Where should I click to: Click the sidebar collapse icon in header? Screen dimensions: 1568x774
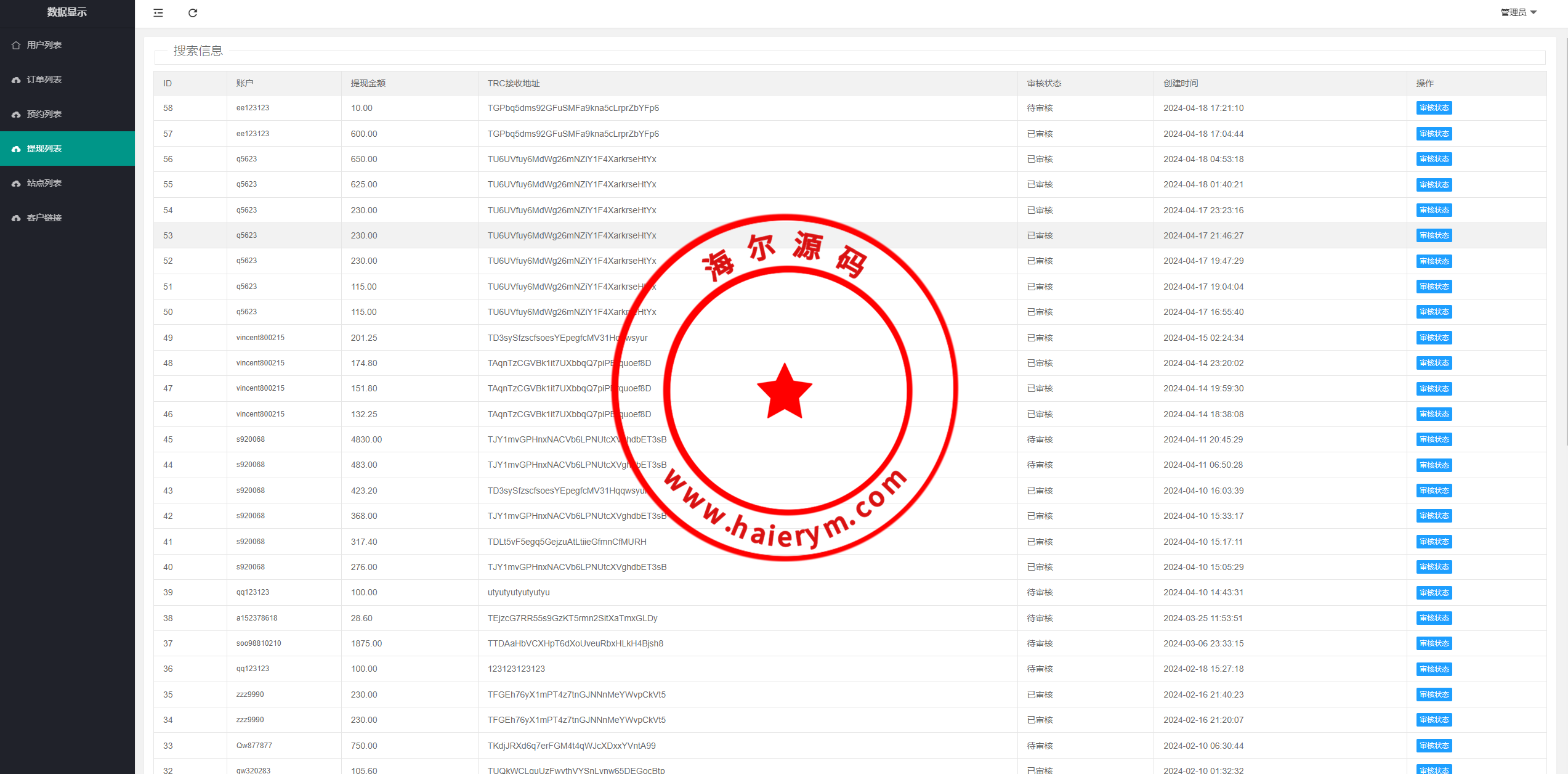point(158,13)
